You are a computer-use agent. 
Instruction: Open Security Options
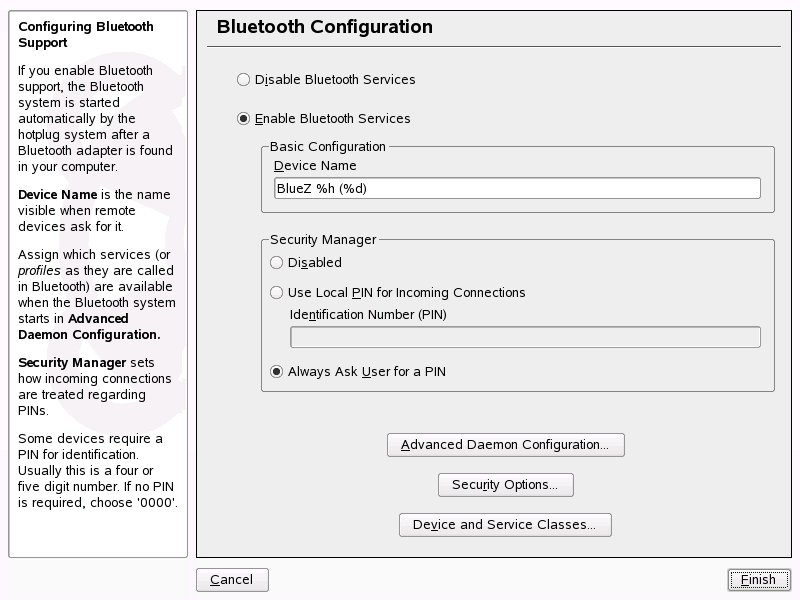click(x=505, y=485)
